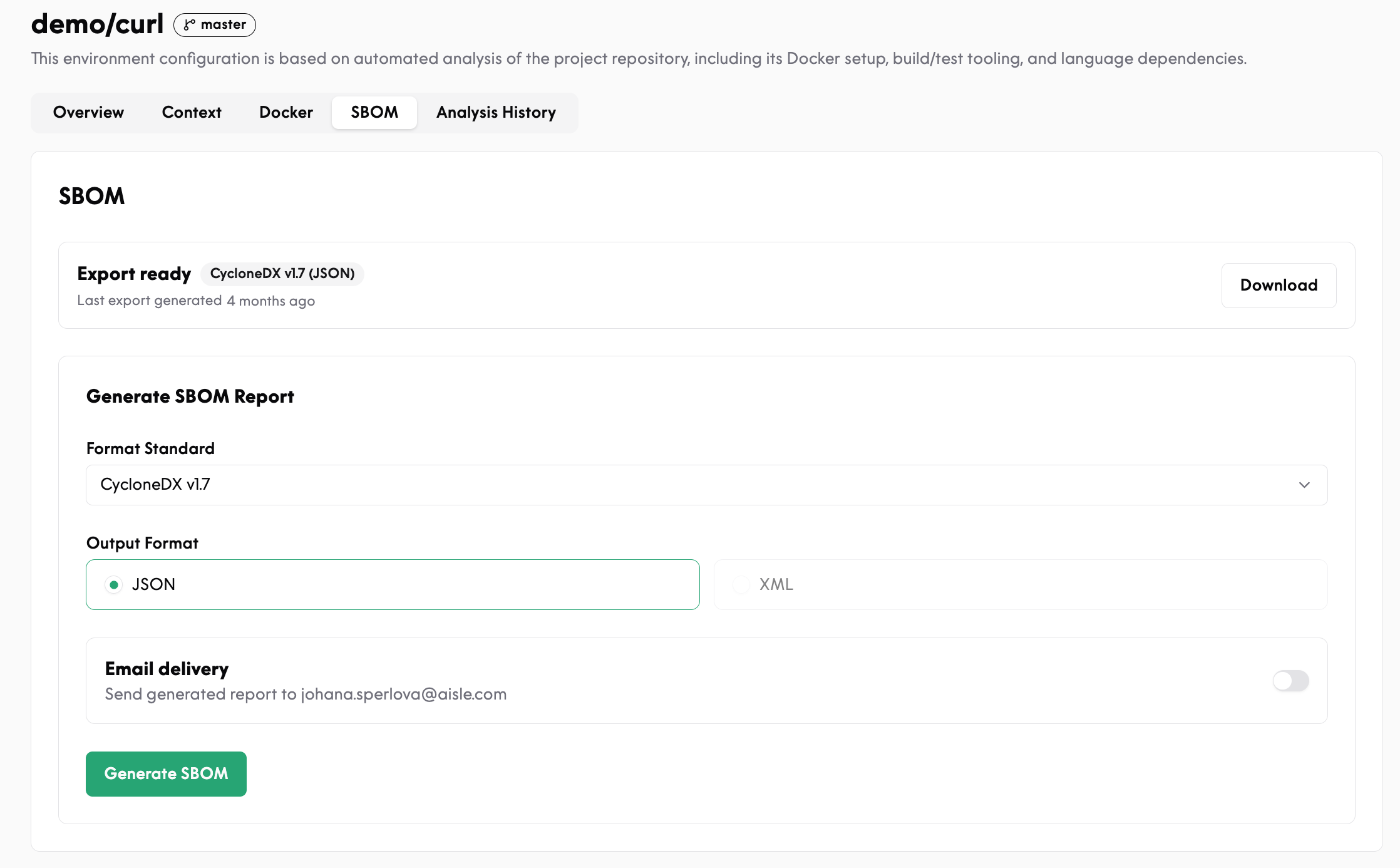Click the Generate SBOM Report heading
Viewport: 1400px width, 868px height.
coord(190,397)
